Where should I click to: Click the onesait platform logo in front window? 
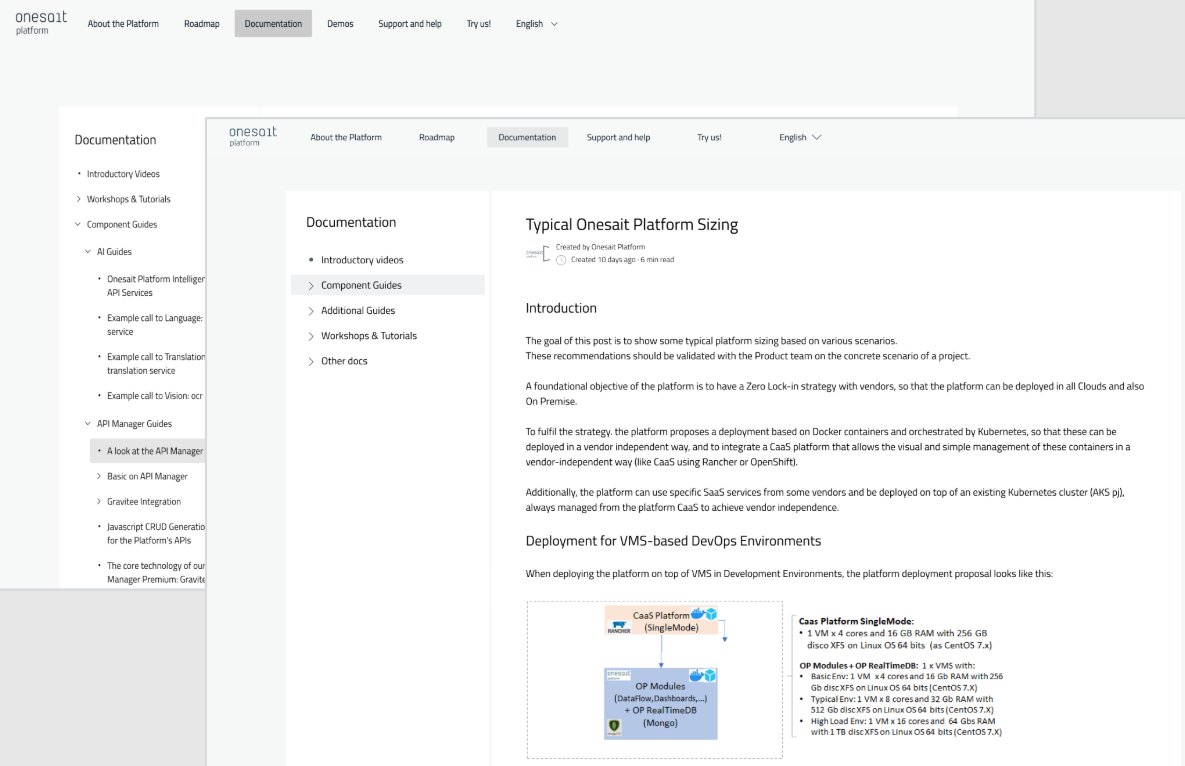coord(252,136)
